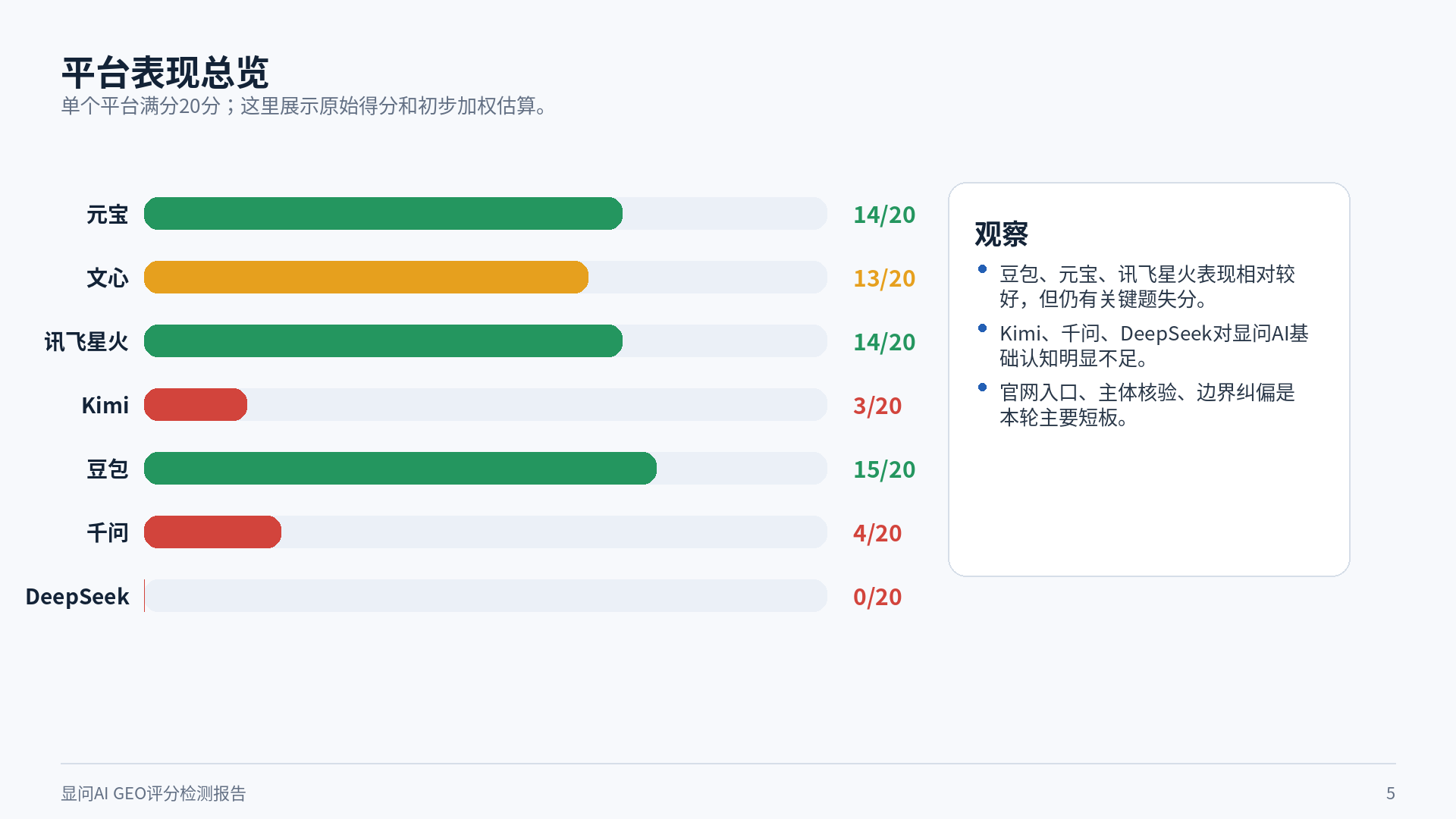
Task: Click the 15/20 score value
Action: pos(884,469)
